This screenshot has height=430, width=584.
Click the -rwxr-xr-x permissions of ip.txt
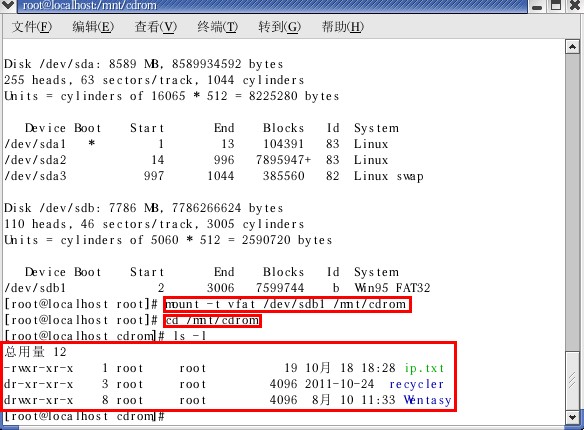tap(39, 368)
